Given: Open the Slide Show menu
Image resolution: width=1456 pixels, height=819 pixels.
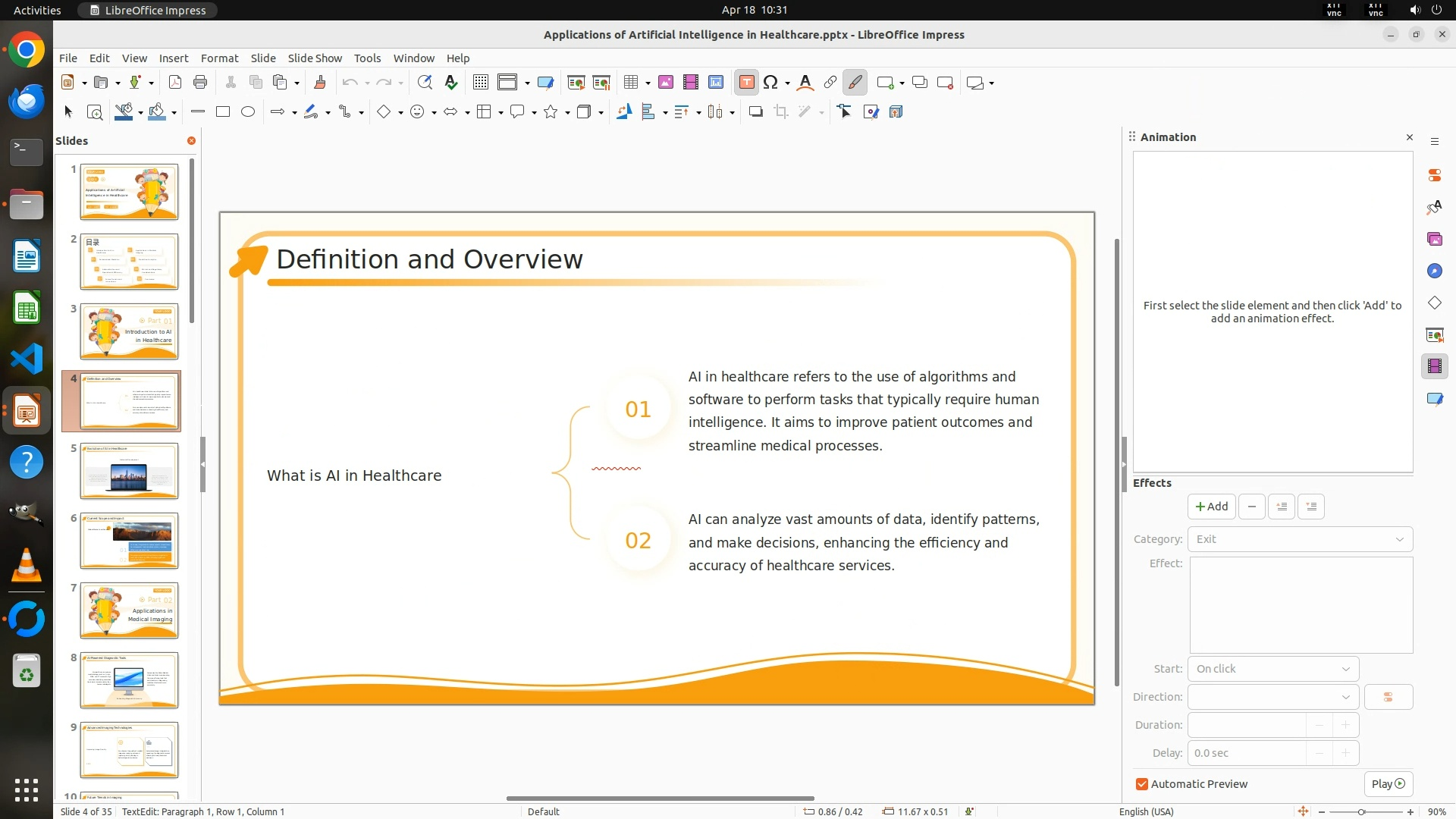Looking at the screenshot, I should pyautogui.click(x=314, y=58).
